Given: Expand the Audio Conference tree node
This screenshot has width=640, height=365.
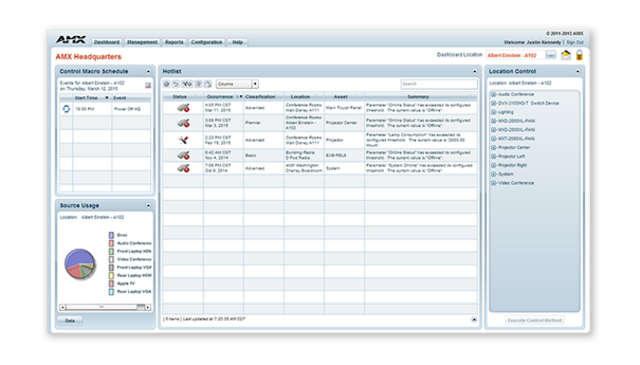Looking at the screenshot, I should [493, 94].
